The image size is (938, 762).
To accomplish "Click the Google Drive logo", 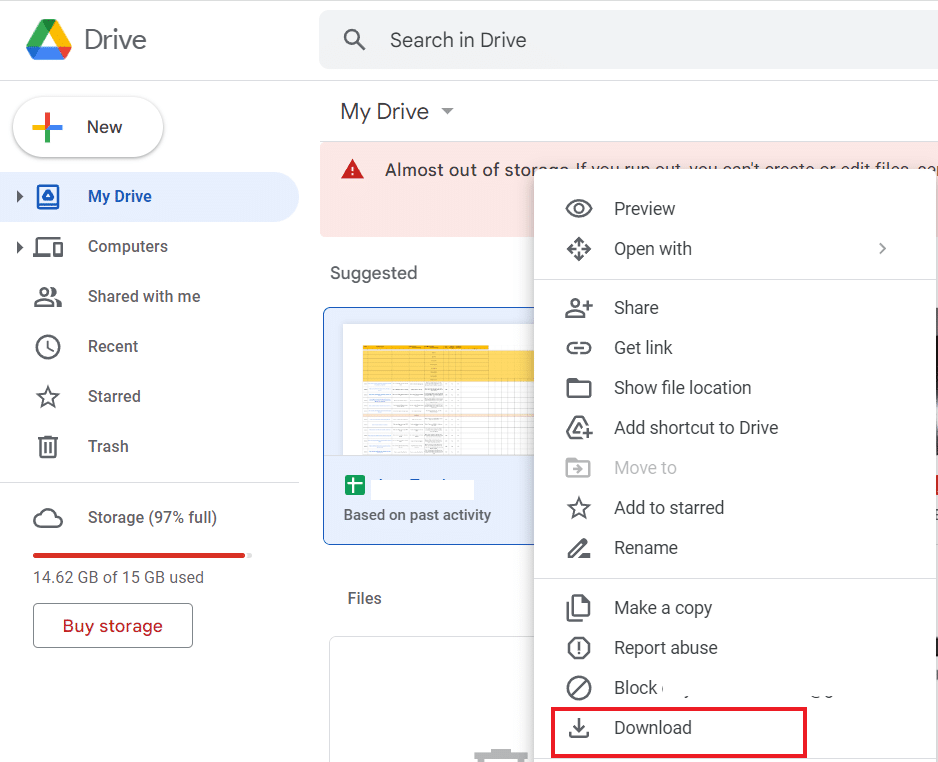I will pos(49,39).
